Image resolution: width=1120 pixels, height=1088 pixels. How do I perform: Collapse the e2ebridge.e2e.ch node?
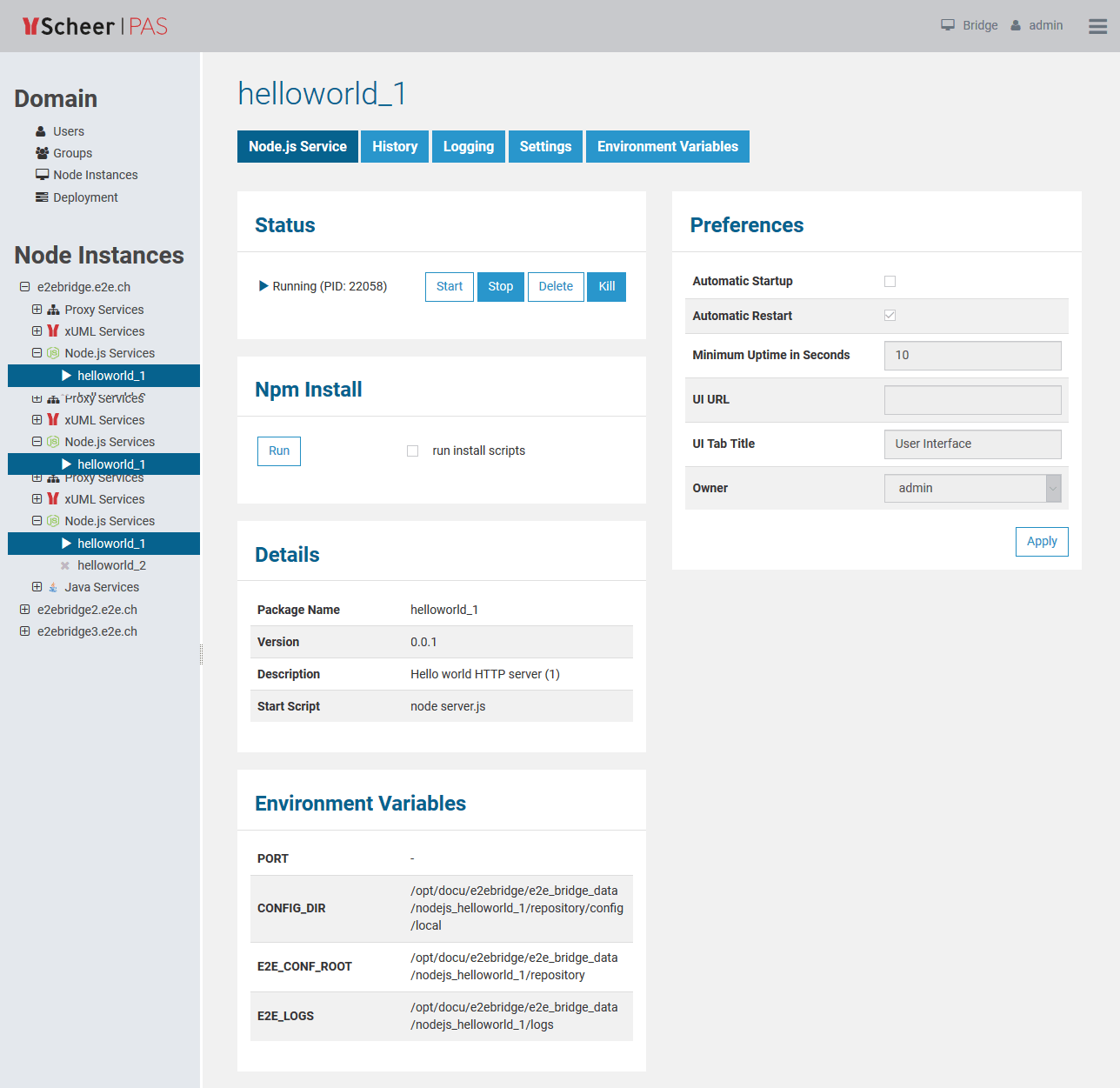(x=25, y=287)
